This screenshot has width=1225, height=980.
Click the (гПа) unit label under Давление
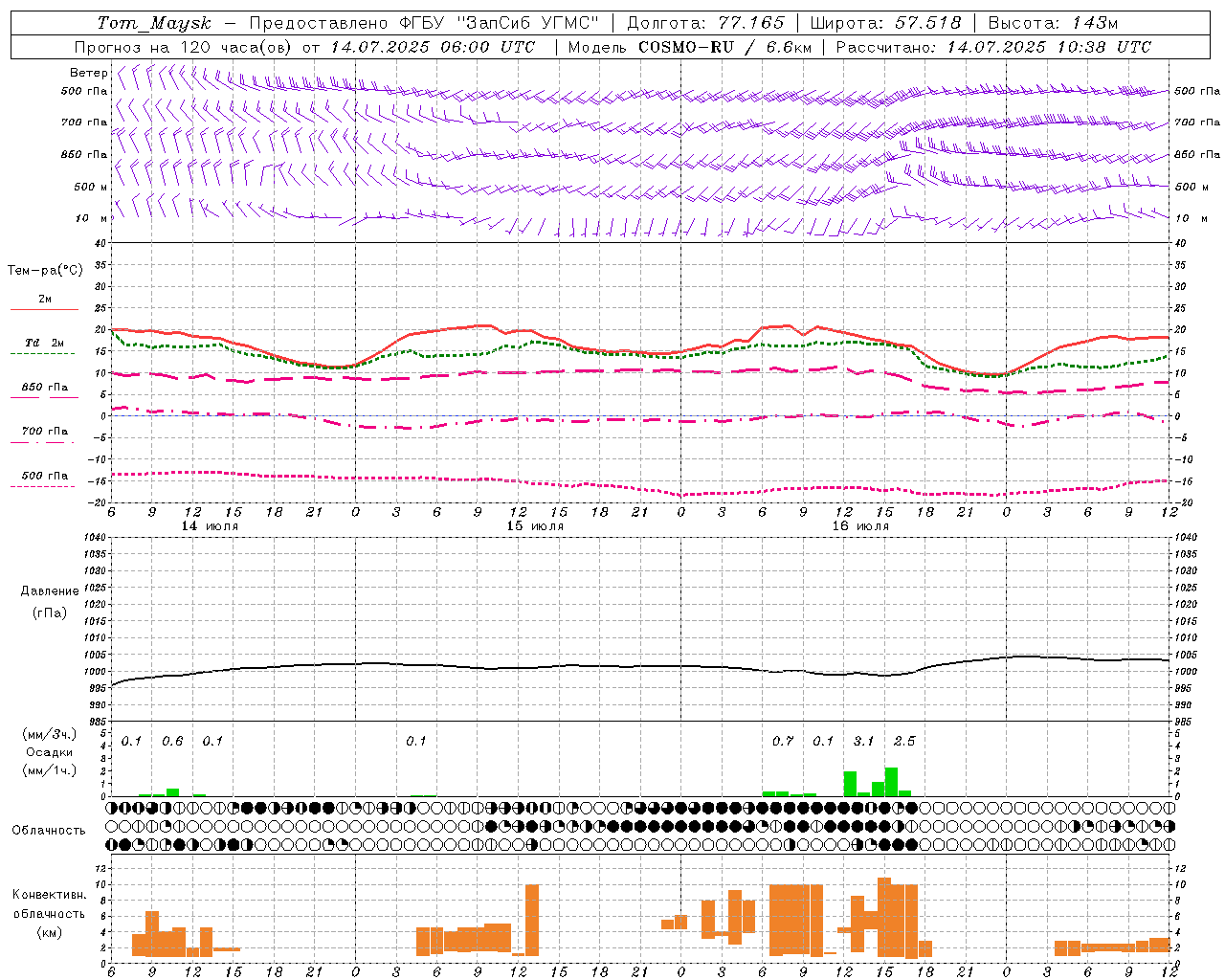click(x=50, y=612)
